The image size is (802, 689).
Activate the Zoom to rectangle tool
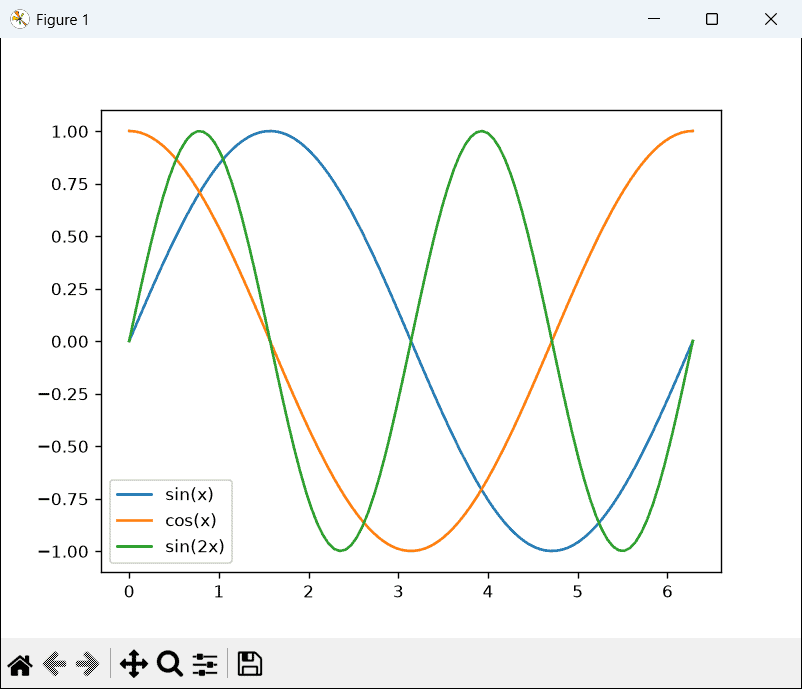click(x=170, y=664)
